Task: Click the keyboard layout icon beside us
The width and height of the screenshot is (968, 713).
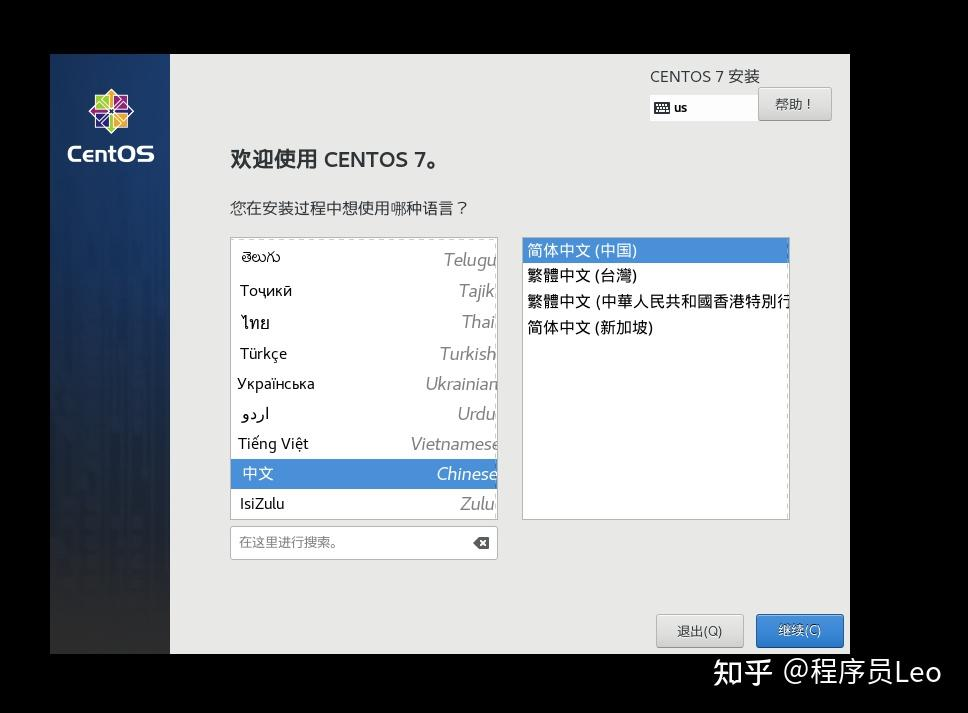Action: (662, 108)
